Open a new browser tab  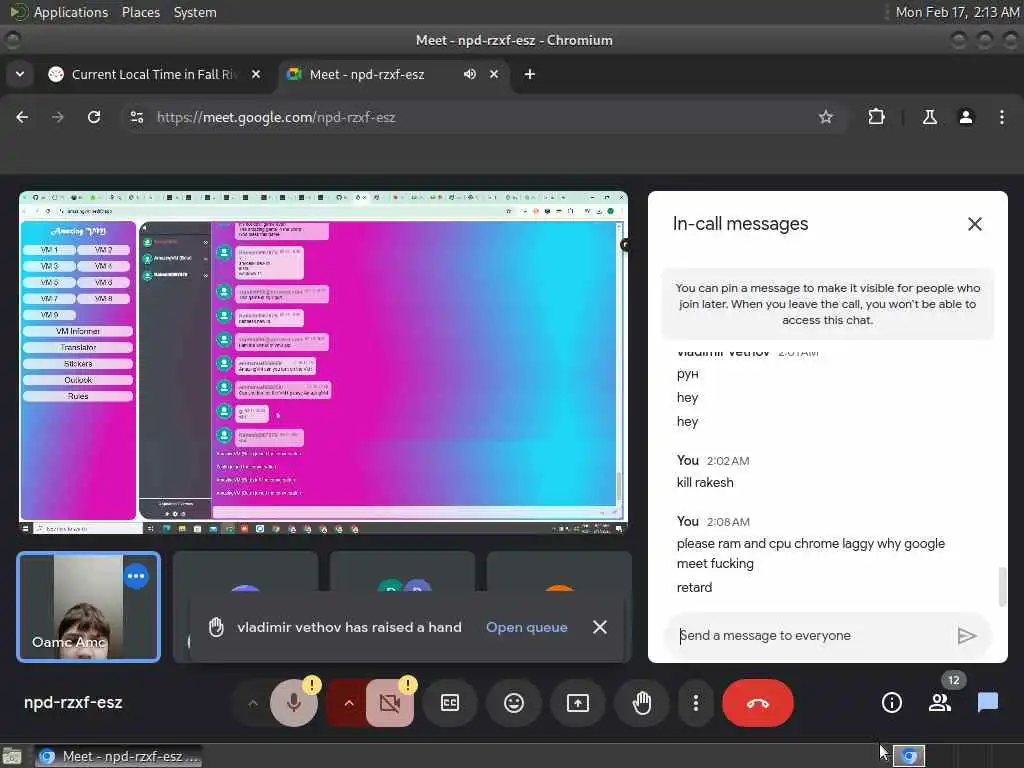(x=530, y=74)
